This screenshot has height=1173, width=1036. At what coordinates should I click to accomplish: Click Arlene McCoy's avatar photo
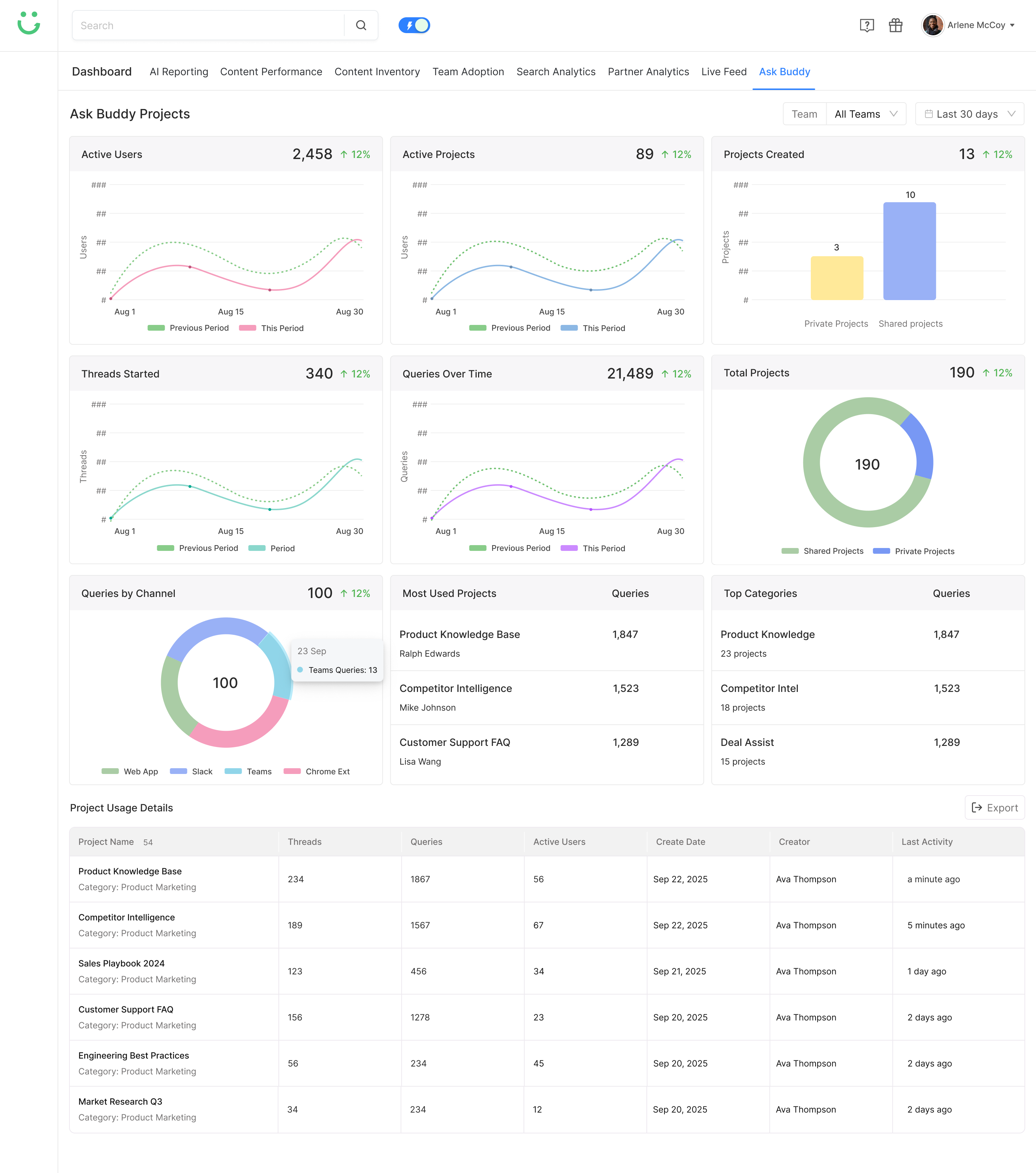[x=933, y=25]
